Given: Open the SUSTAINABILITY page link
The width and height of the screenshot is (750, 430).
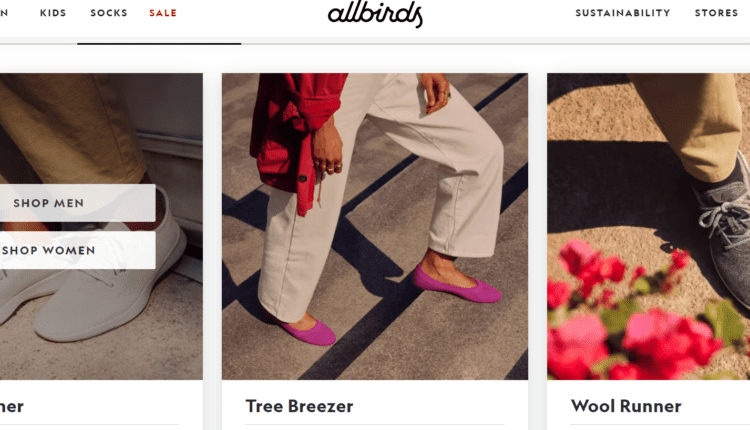Looking at the screenshot, I should 623,13.
